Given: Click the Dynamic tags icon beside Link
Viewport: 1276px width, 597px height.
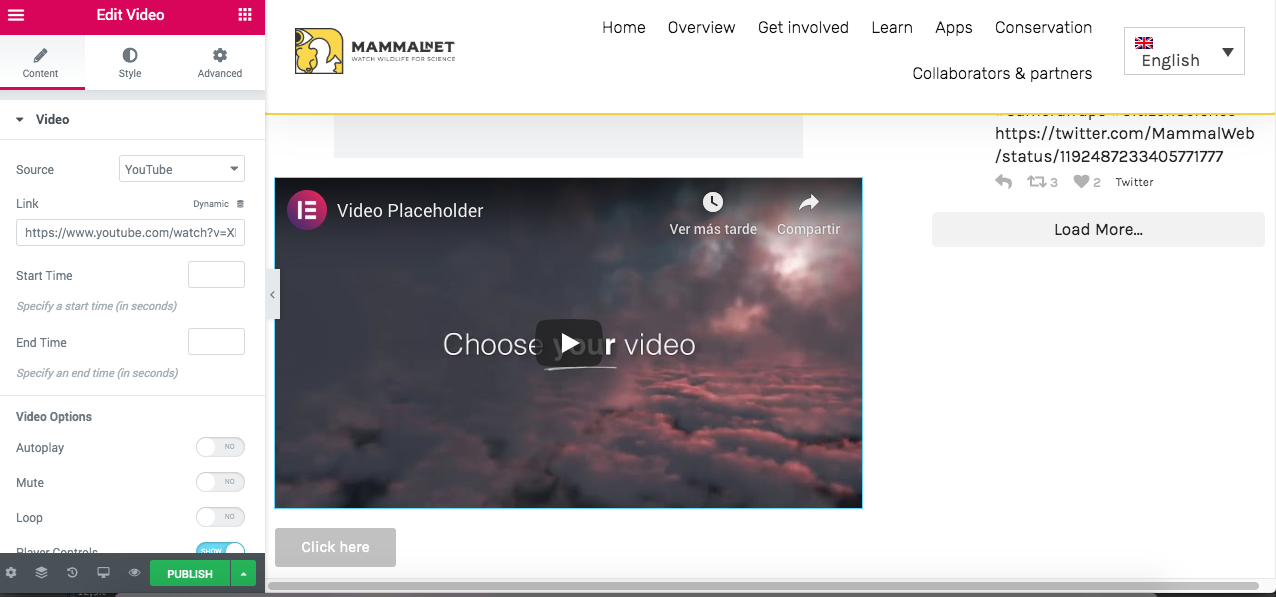Looking at the screenshot, I should 240,204.
